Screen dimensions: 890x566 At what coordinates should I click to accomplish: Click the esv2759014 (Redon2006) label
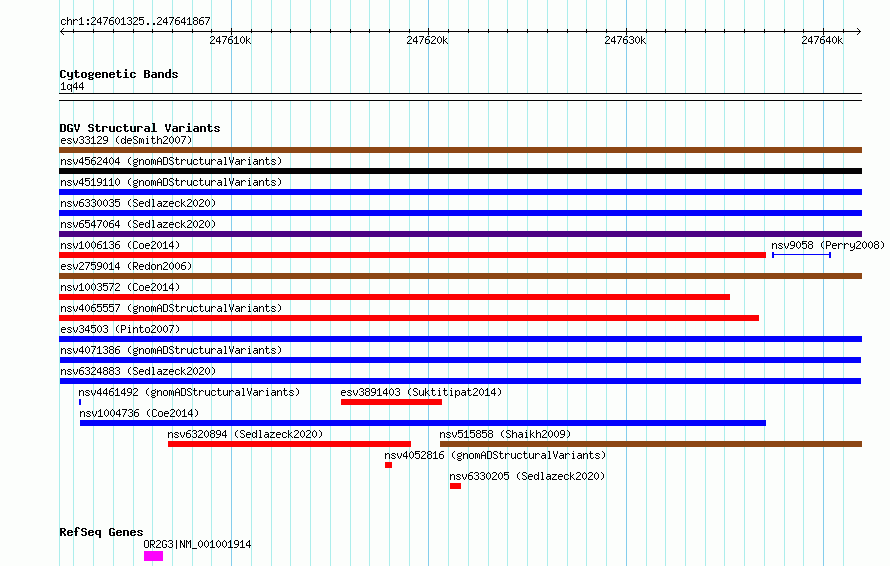[126, 266]
